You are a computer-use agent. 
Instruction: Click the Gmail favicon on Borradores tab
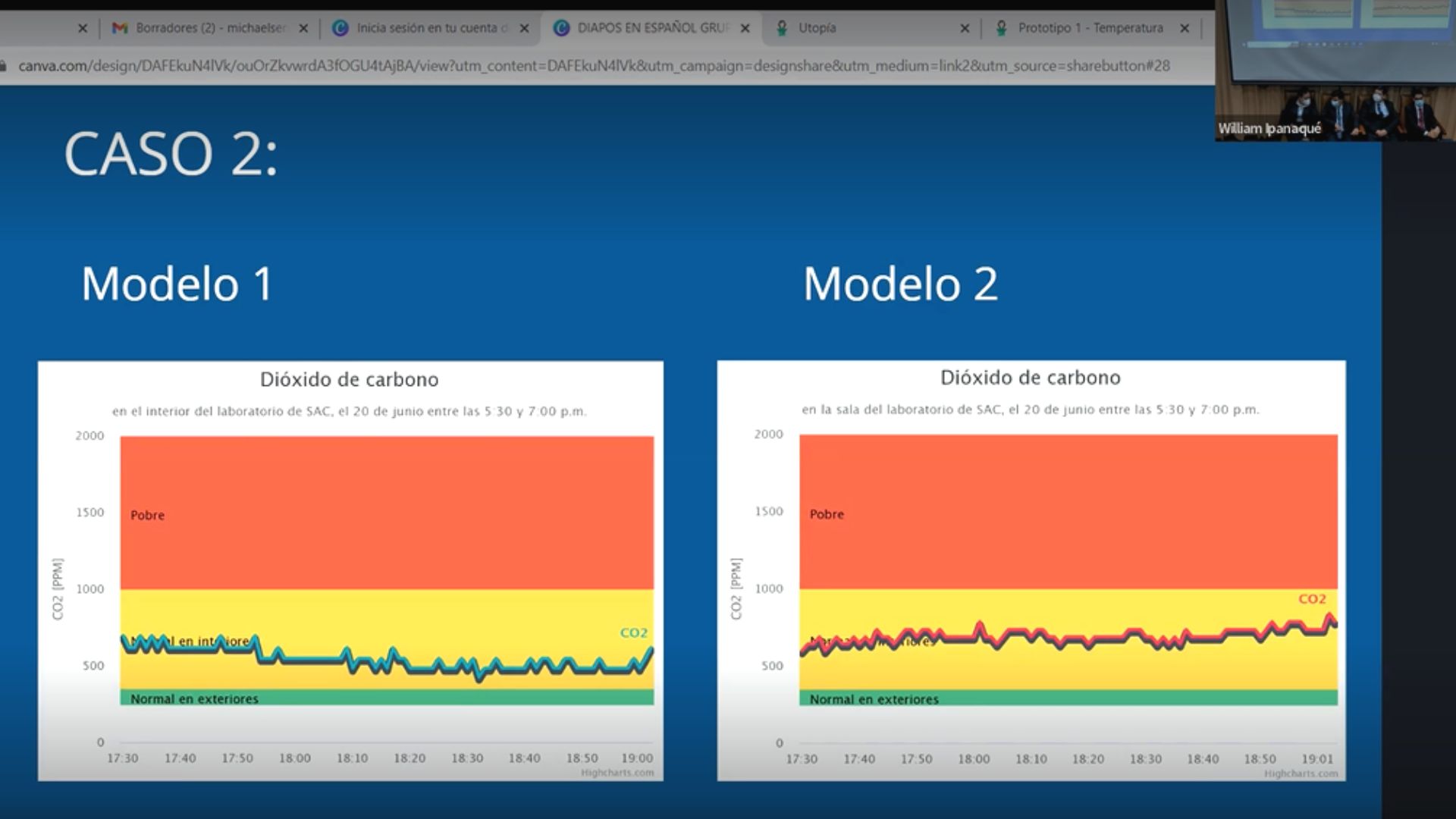click(x=120, y=28)
